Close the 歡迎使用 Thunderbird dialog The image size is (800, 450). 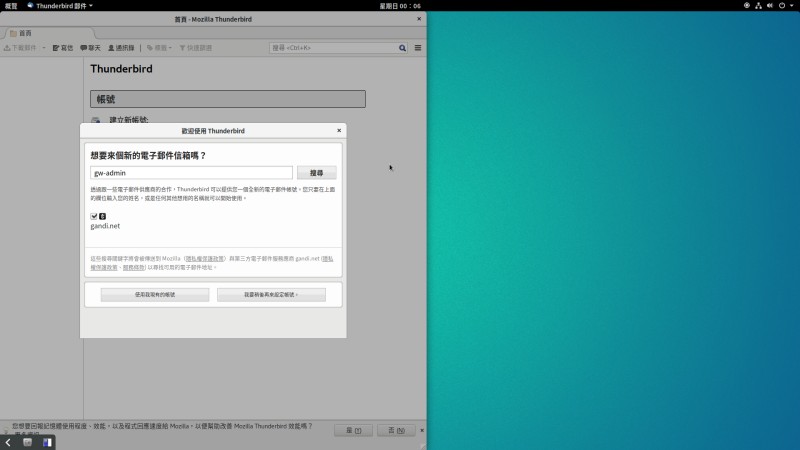click(x=339, y=131)
